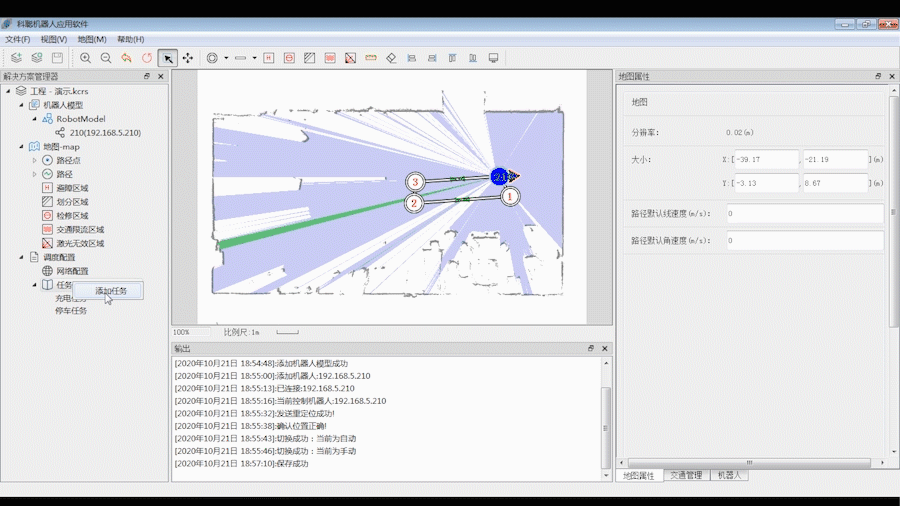Select the eraser tool in toolbar
The height and width of the screenshot is (506, 900).
coord(391,58)
